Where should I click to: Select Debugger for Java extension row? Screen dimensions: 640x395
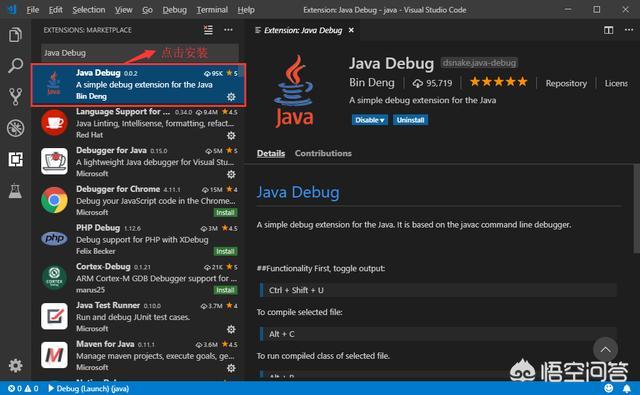(138, 162)
